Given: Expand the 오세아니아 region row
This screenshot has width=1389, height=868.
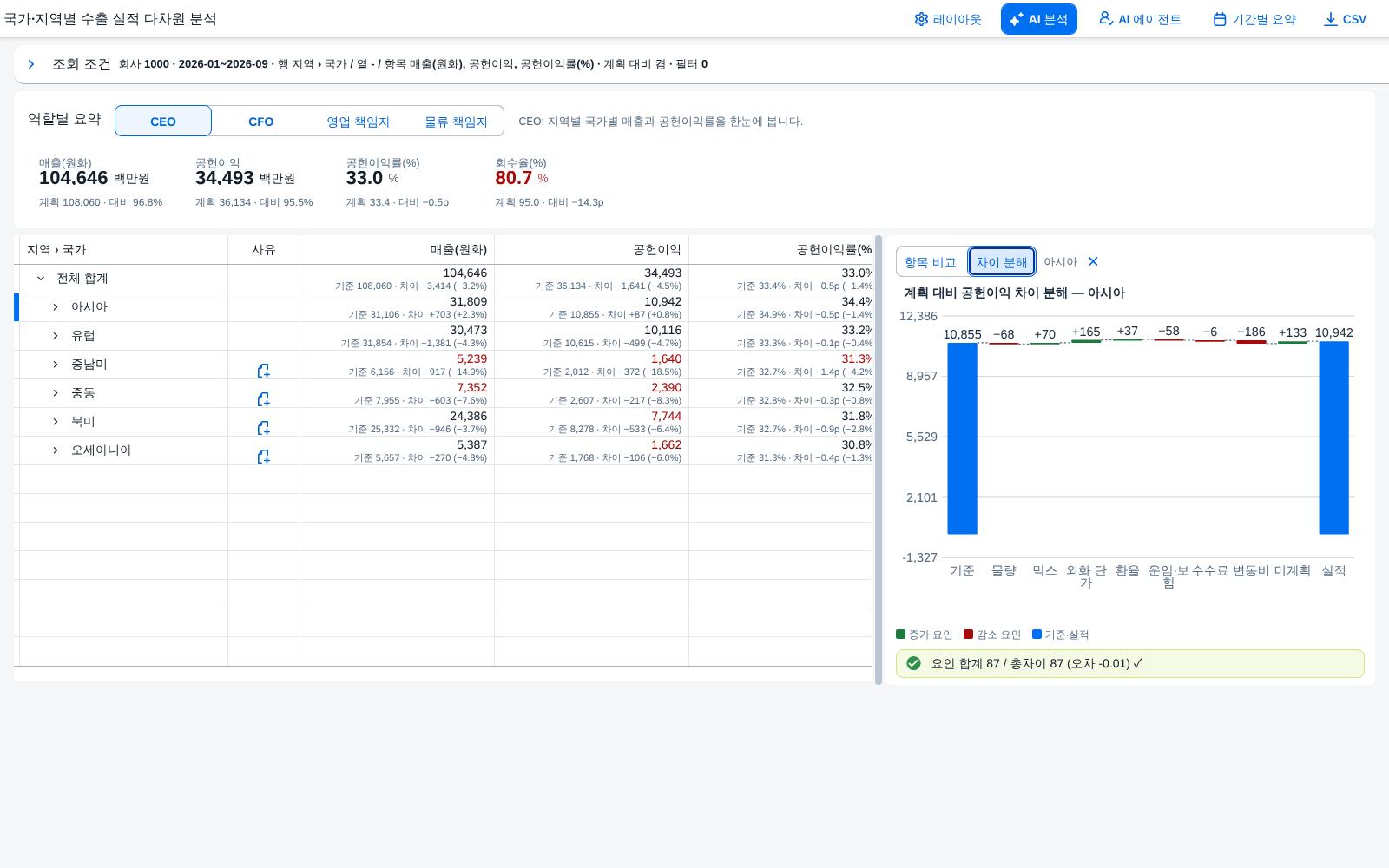Looking at the screenshot, I should point(56,450).
